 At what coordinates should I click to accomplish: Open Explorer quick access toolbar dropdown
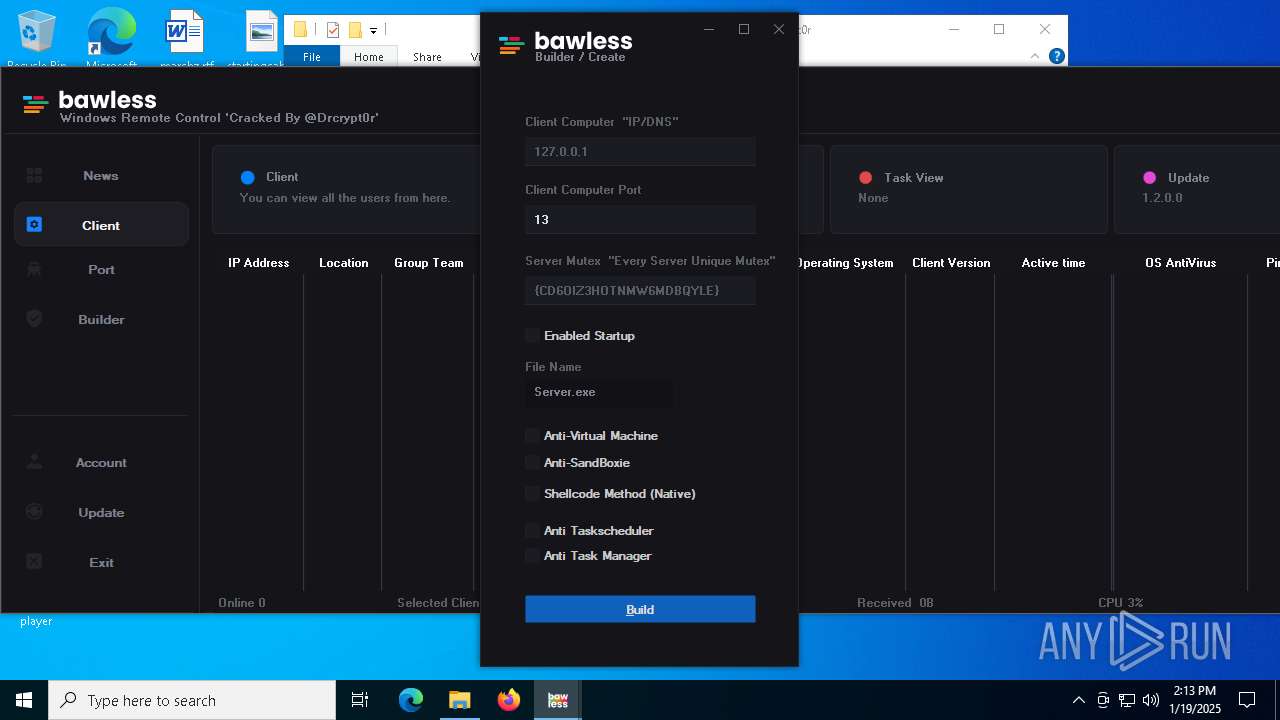pyautogui.click(x=373, y=30)
